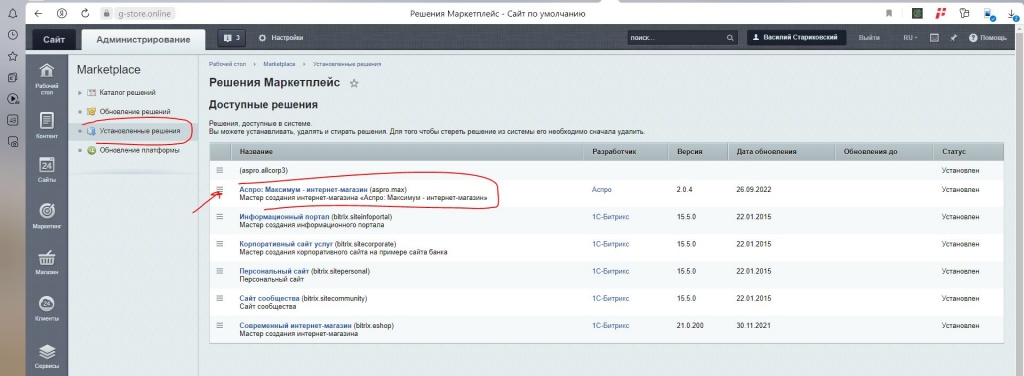Open the browser downloads arrow icon
This screenshot has width=1024, height=376.
(x=1012, y=13)
